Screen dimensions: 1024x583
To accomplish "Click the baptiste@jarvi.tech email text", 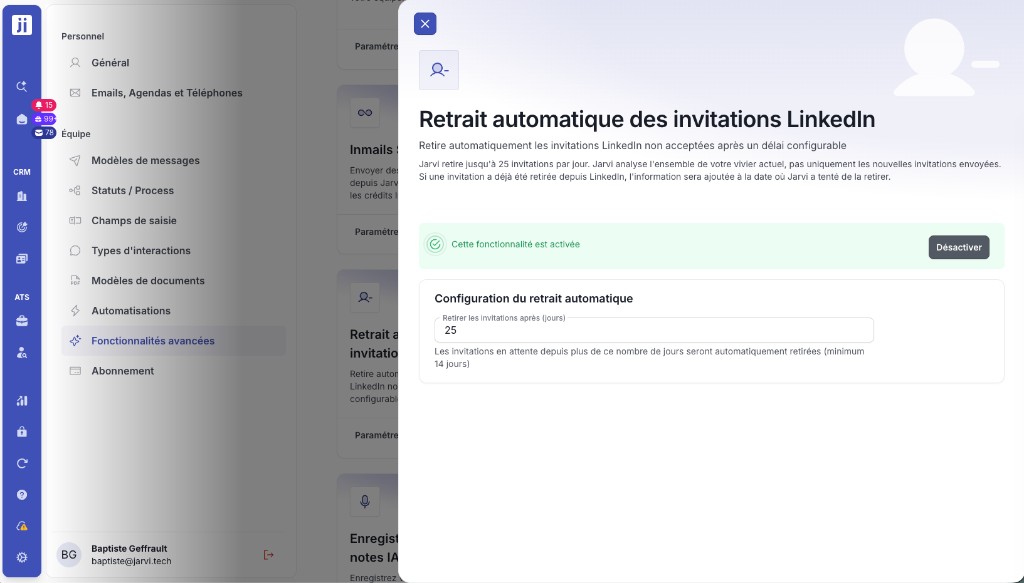I will point(131,561).
